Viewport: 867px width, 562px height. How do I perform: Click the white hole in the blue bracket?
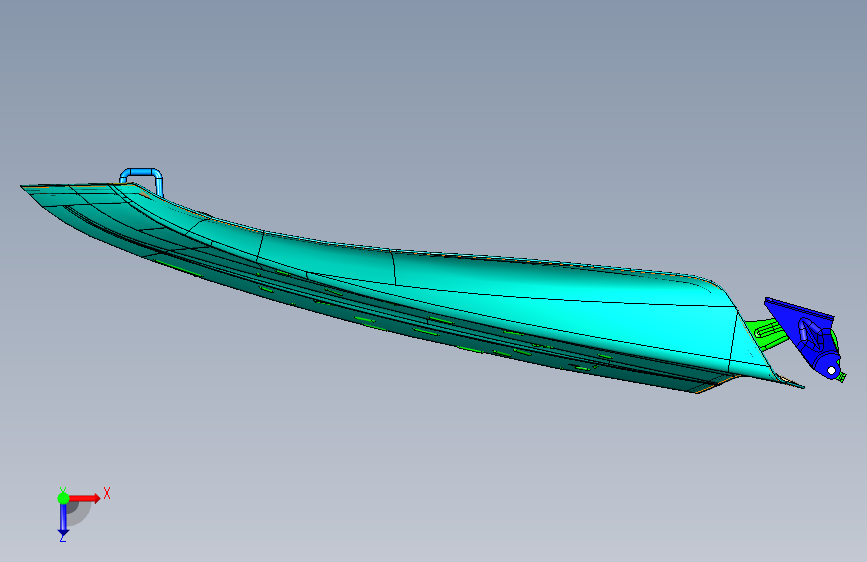[x=831, y=371]
